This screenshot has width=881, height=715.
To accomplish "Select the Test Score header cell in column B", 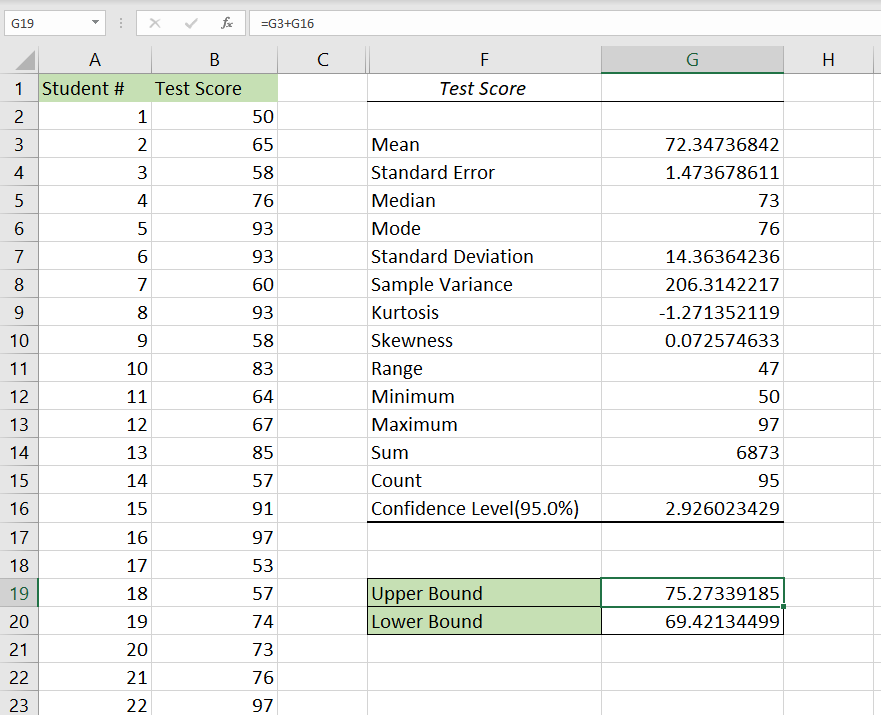I will point(214,88).
